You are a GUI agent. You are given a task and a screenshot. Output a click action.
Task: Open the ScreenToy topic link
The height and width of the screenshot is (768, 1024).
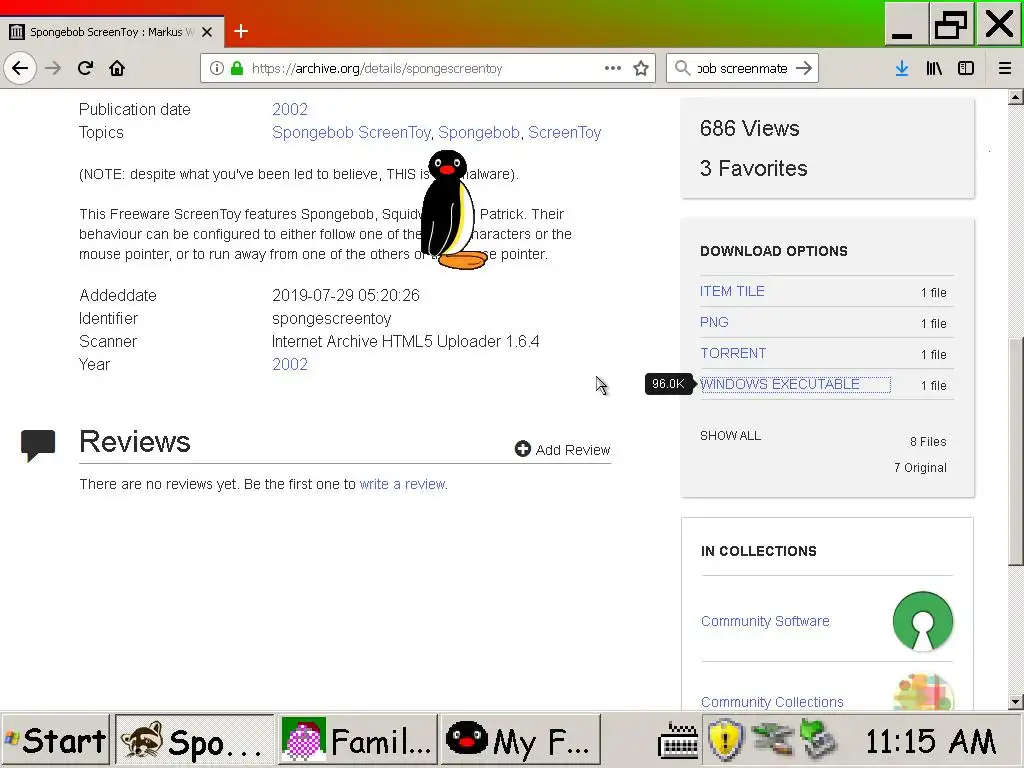click(564, 133)
